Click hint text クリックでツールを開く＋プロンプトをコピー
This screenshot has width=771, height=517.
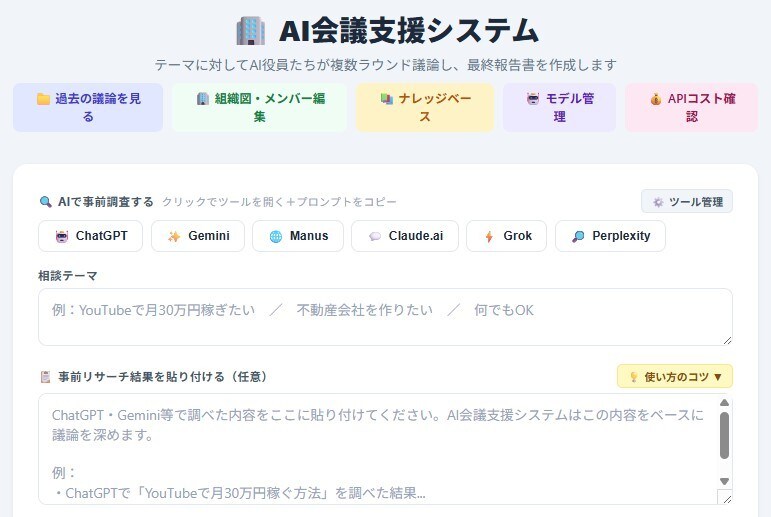click(x=279, y=202)
